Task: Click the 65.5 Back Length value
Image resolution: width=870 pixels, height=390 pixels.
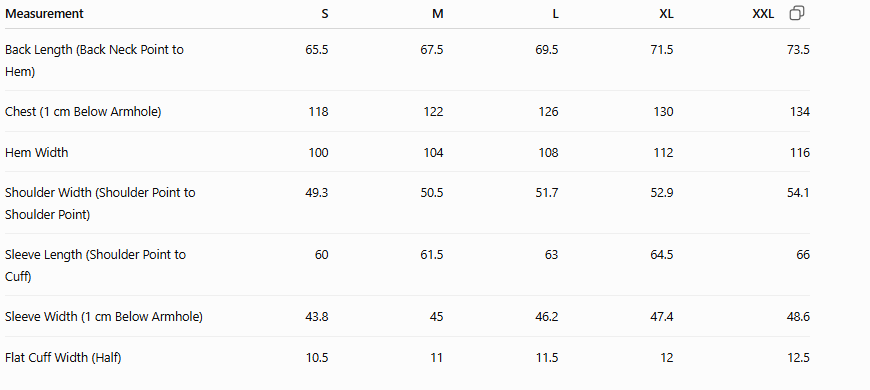Action: pyautogui.click(x=317, y=50)
